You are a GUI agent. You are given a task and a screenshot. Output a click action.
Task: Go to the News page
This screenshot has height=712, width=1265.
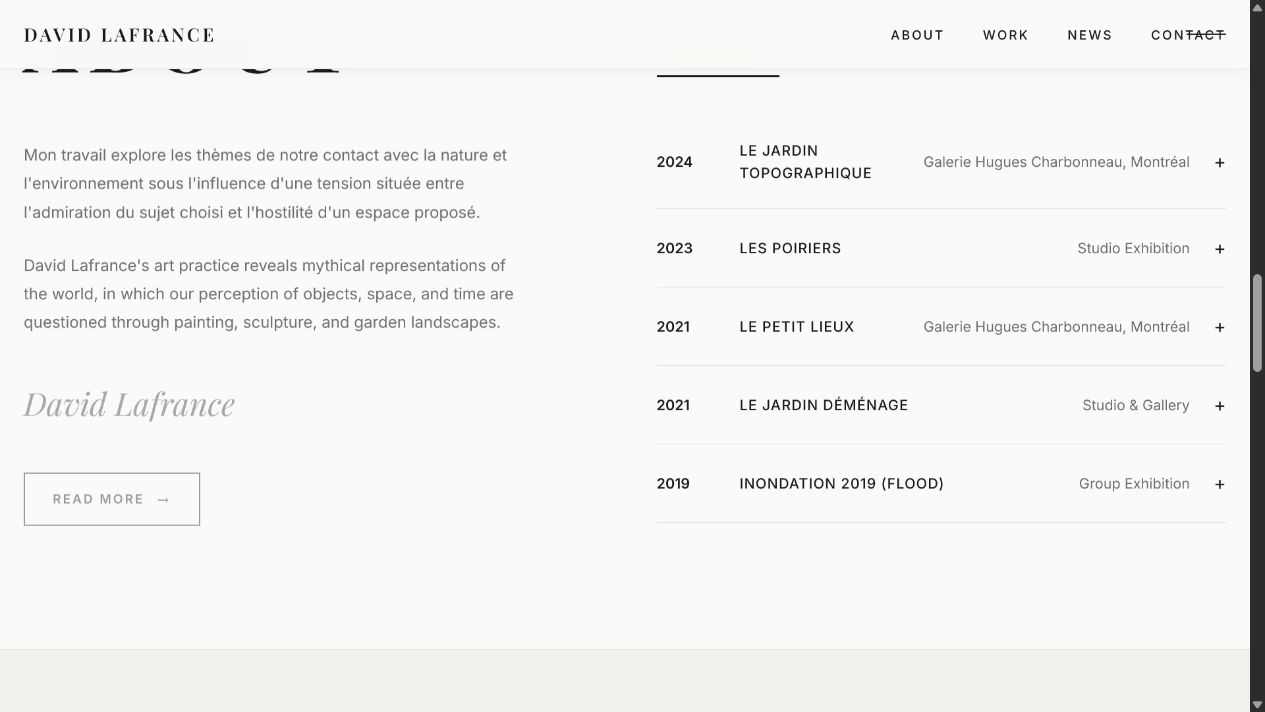click(x=1089, y=35)
